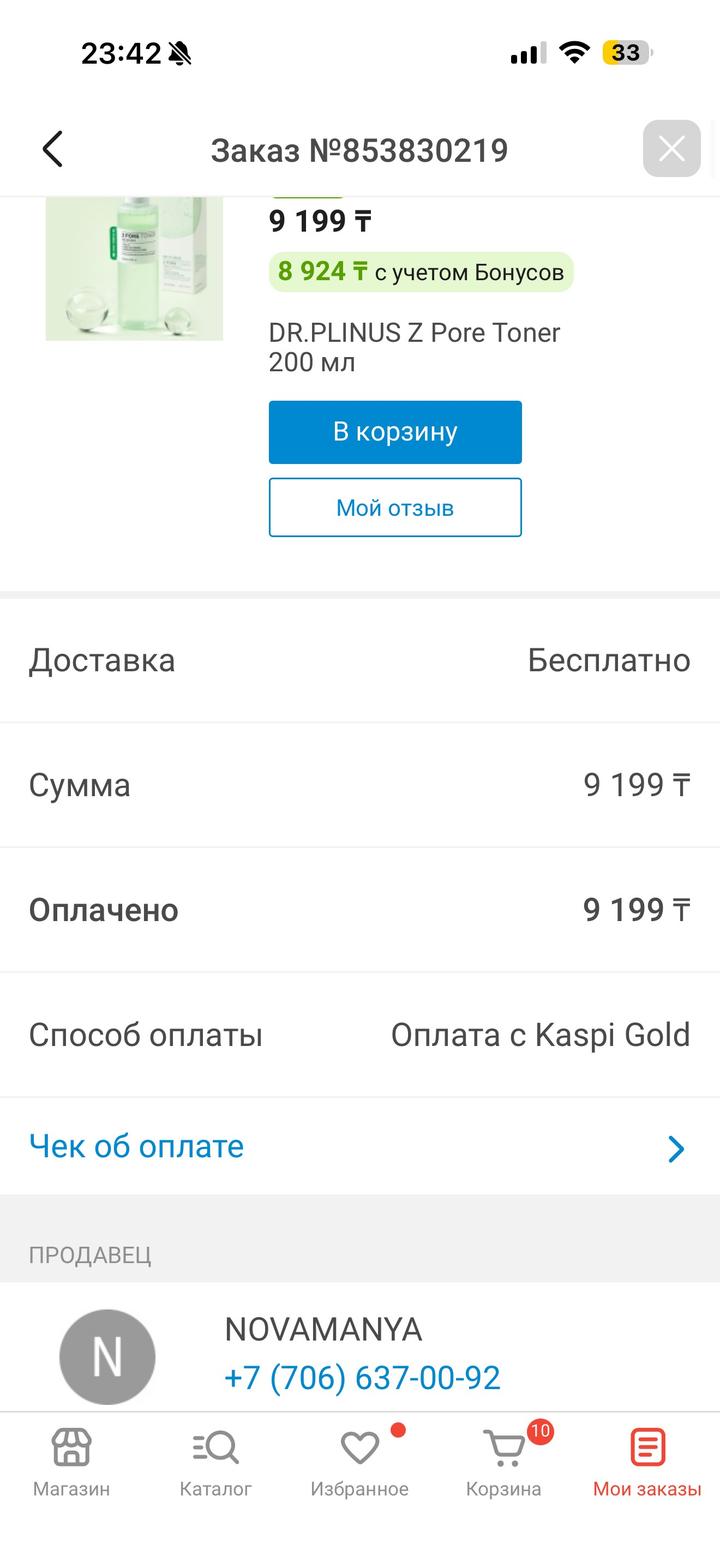Tap the DR.PLINUS toner product image
720x1564 pixels.
tap(134, 268)
